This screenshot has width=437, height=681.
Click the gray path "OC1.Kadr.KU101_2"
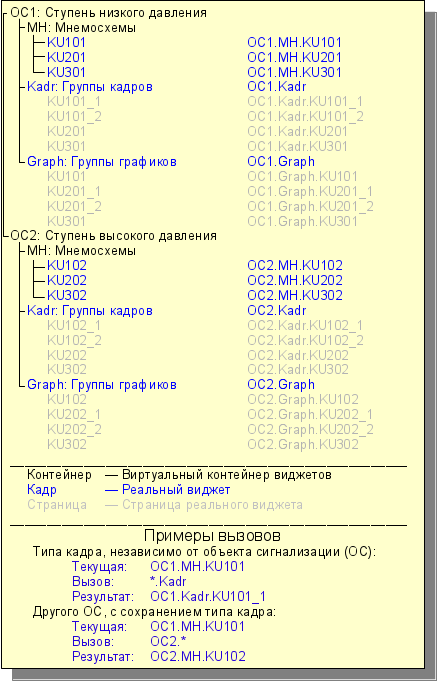click(305, 117)
